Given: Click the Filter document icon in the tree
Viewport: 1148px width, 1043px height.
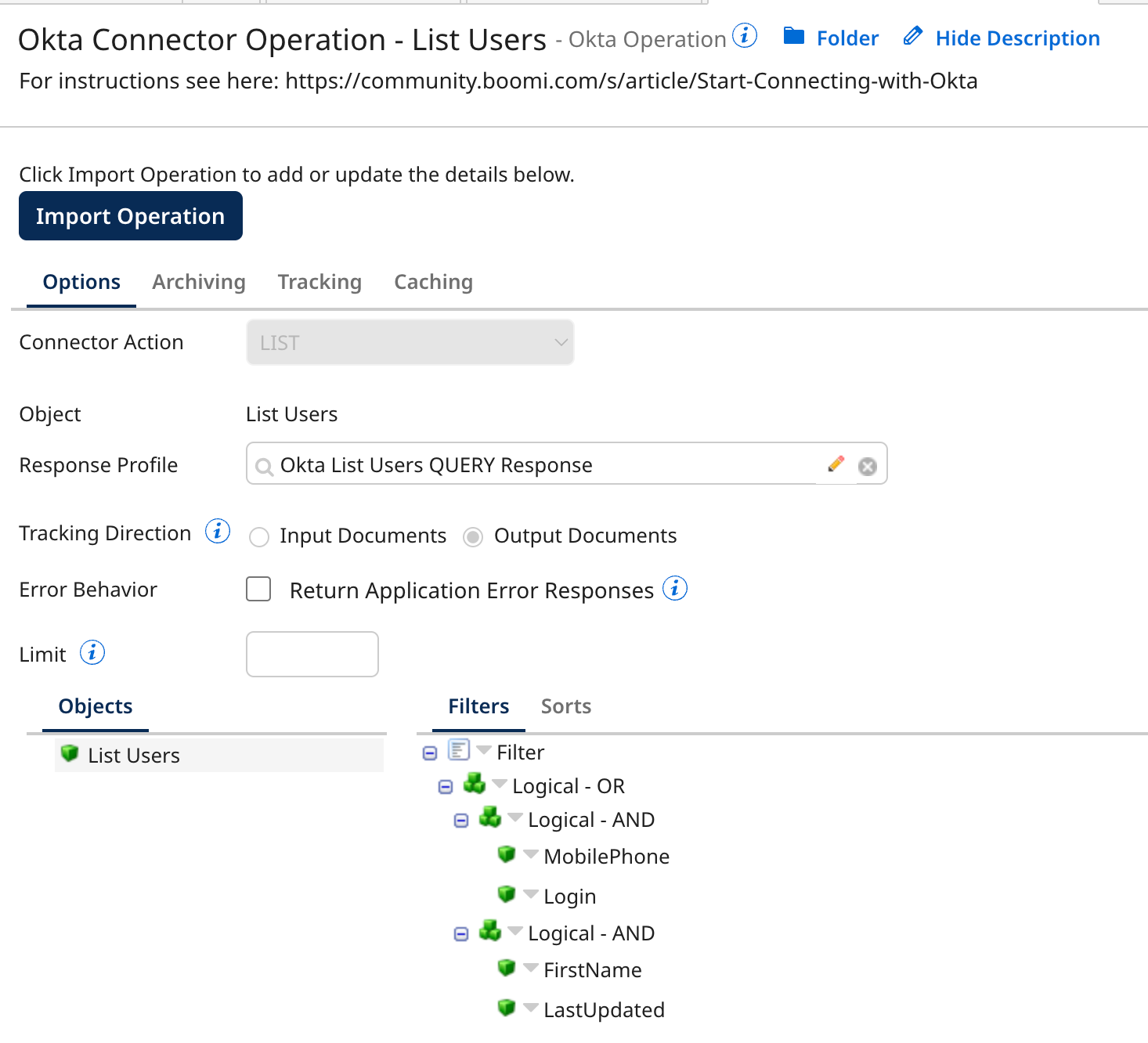Looking at the screenshot, I should pos(460,750).
